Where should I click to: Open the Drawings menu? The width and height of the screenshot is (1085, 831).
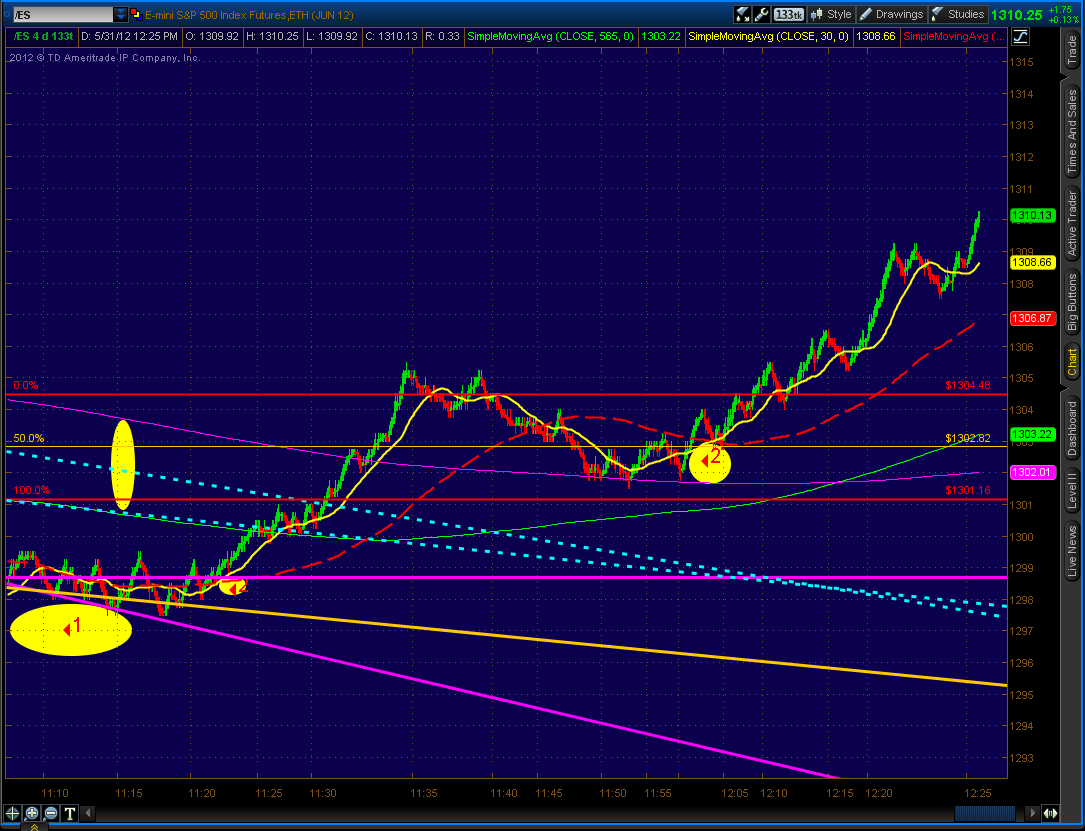(892, 14)
